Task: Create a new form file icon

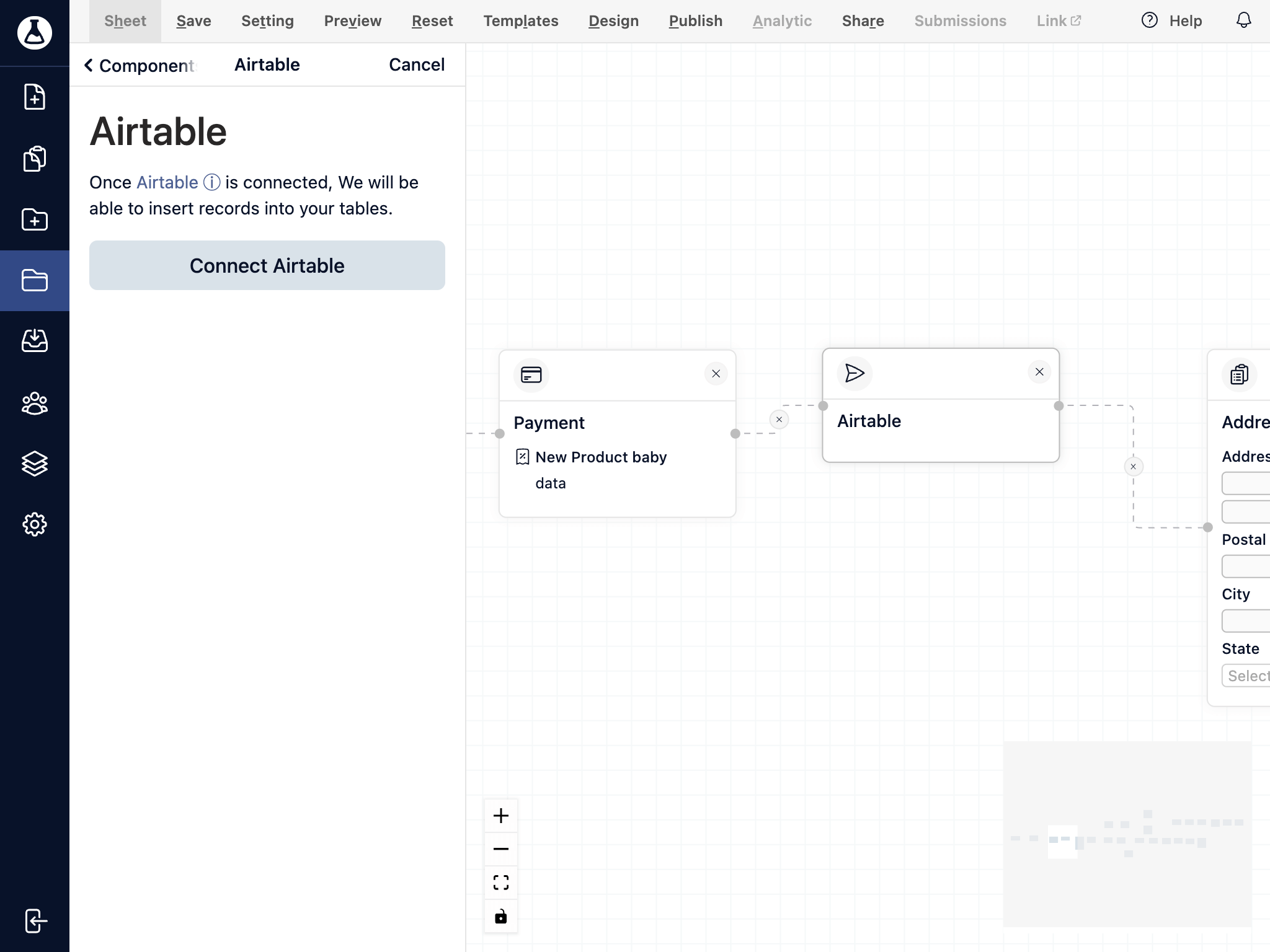Action: [34, 97]
